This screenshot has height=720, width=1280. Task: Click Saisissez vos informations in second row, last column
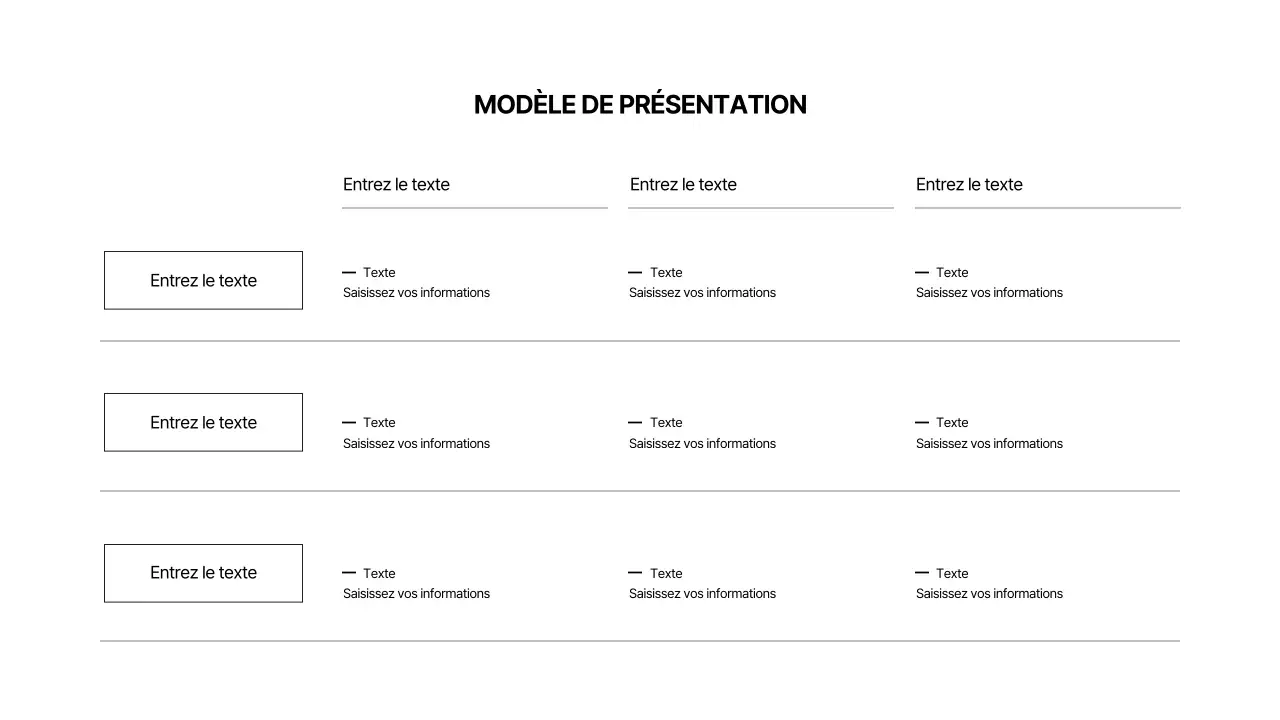[989, 444]
